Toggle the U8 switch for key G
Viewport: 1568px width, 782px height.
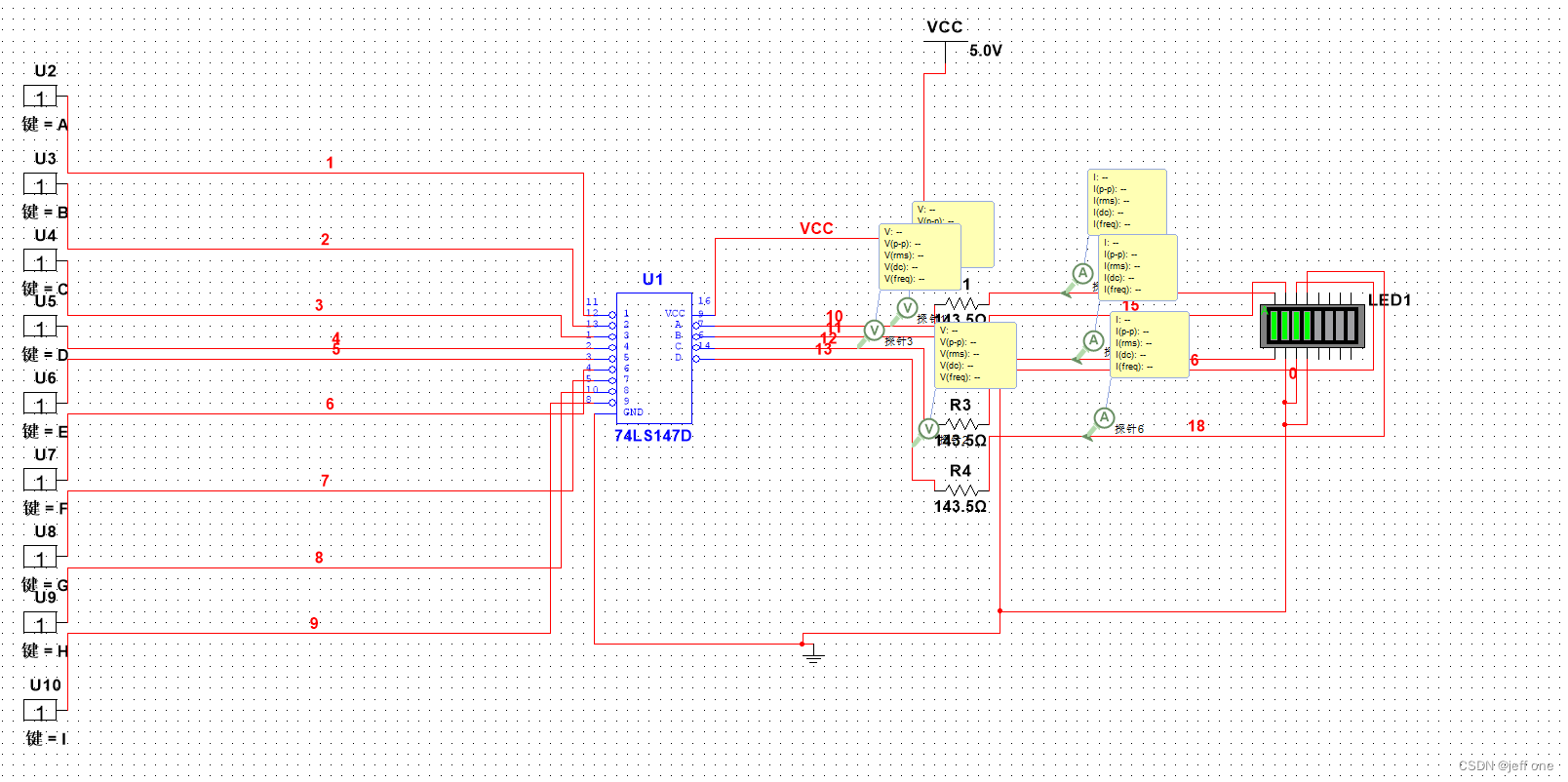click(40, 558)
